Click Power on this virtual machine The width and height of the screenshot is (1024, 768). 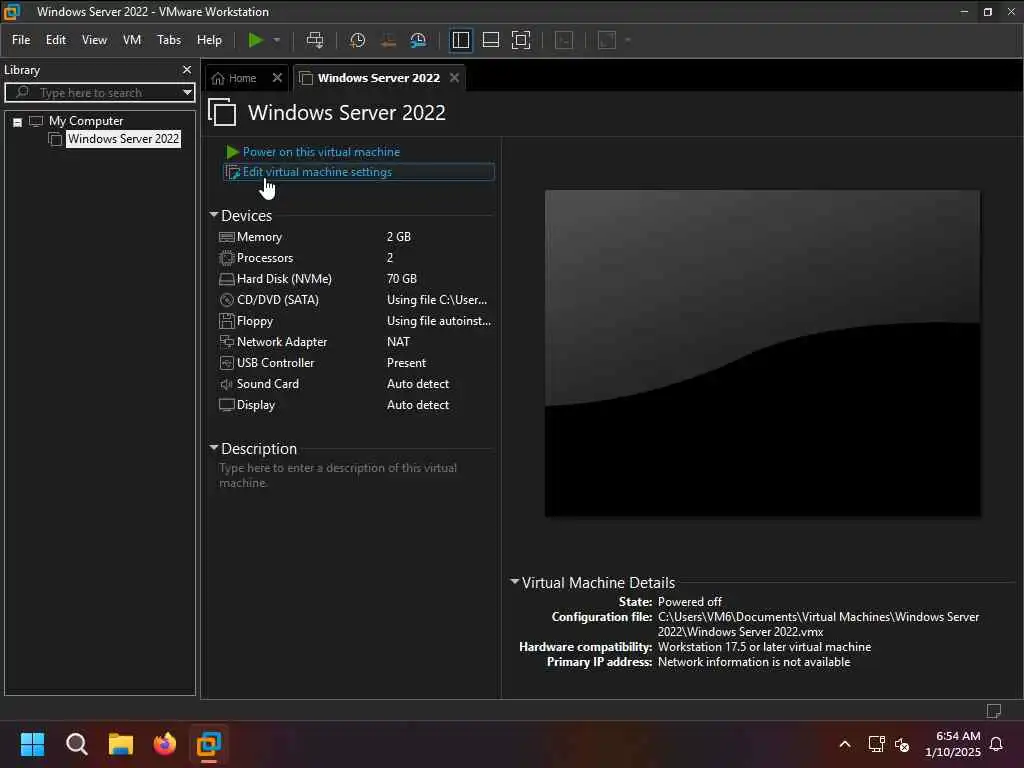tap(321, 152)
